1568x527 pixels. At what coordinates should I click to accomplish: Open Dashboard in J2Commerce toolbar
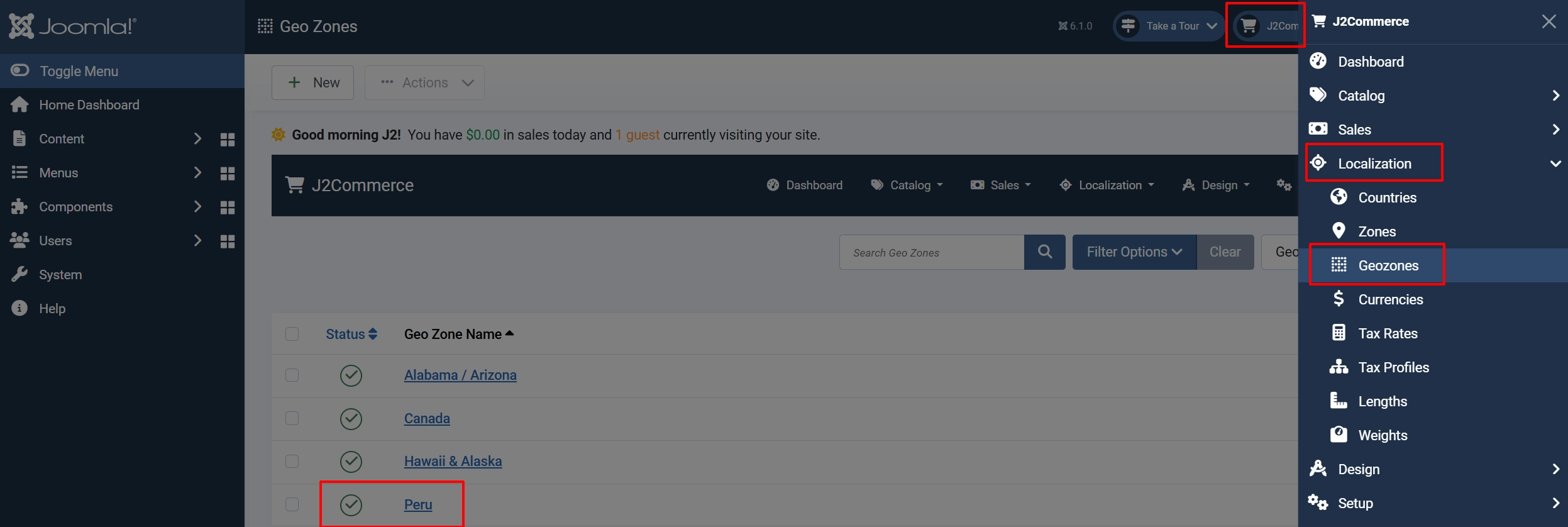click(x=805, y=185)
